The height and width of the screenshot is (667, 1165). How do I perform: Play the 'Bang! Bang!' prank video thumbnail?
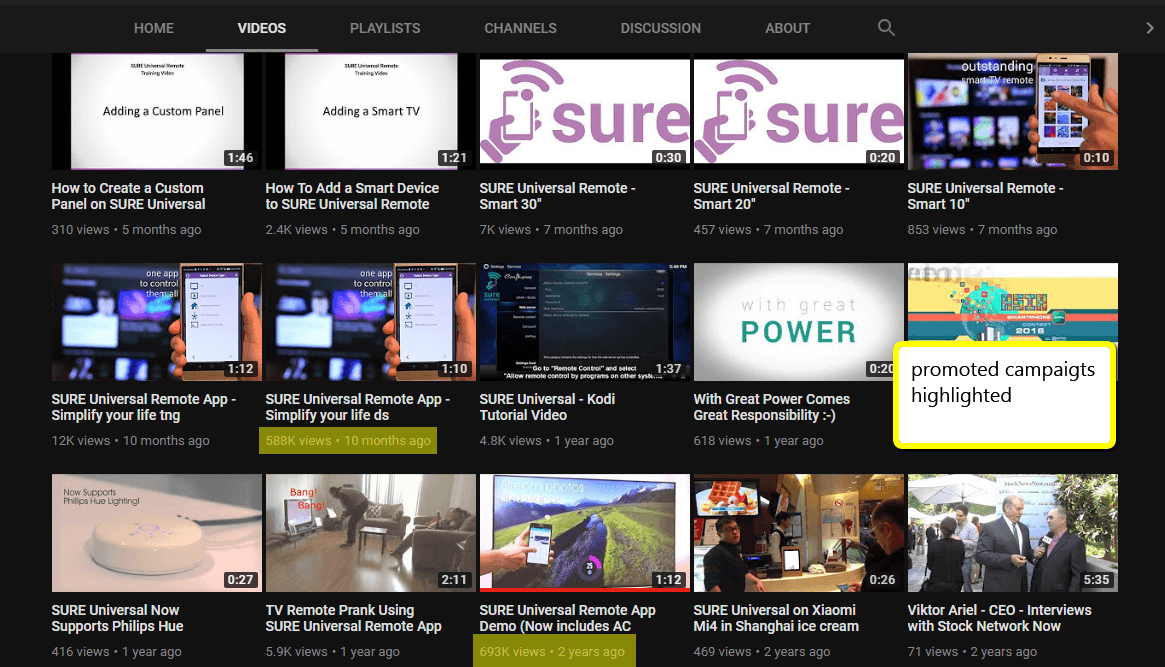[371, 533]
